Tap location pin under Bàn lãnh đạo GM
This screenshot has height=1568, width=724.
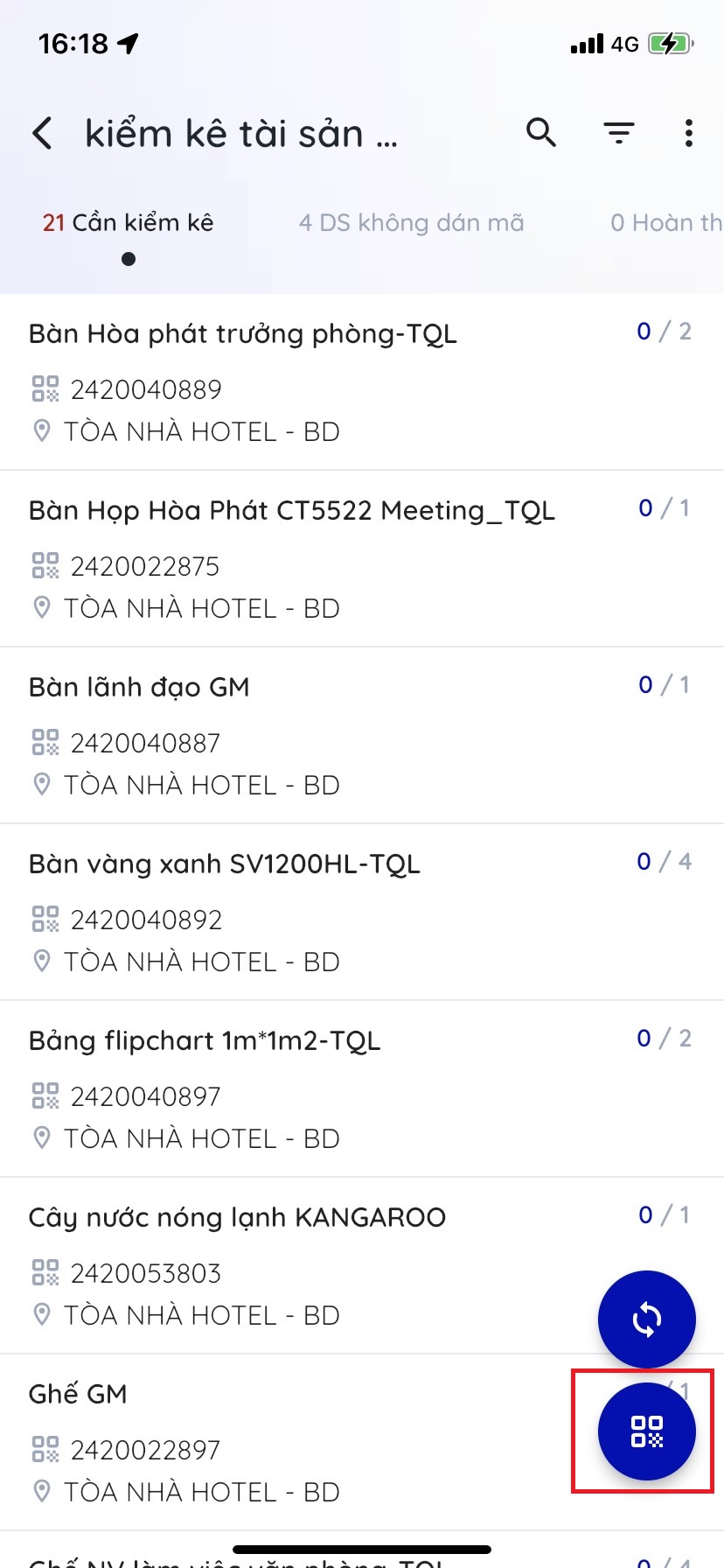click(x=42, y=785)
